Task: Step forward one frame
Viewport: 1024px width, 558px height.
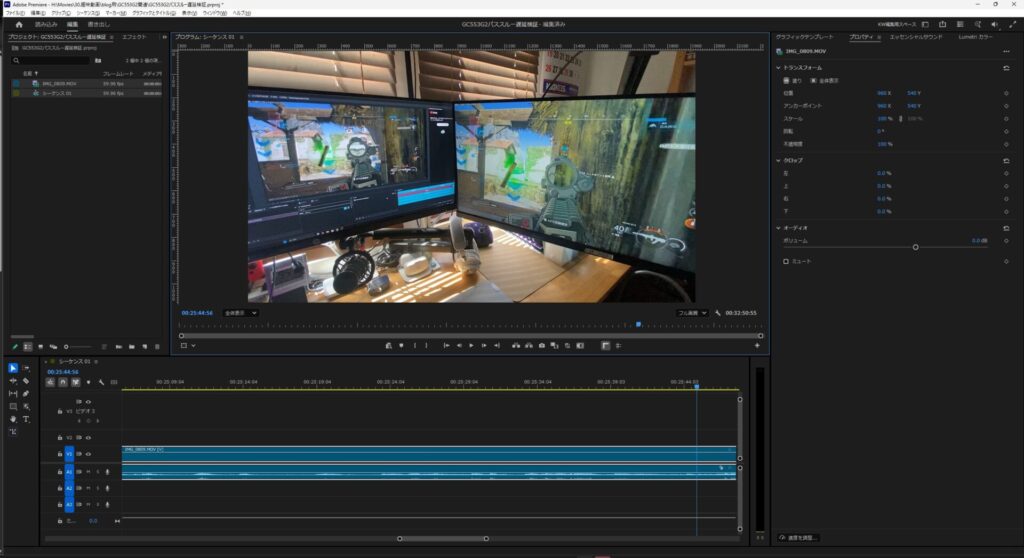Action: pyautogui.click(x=484, y=346)
